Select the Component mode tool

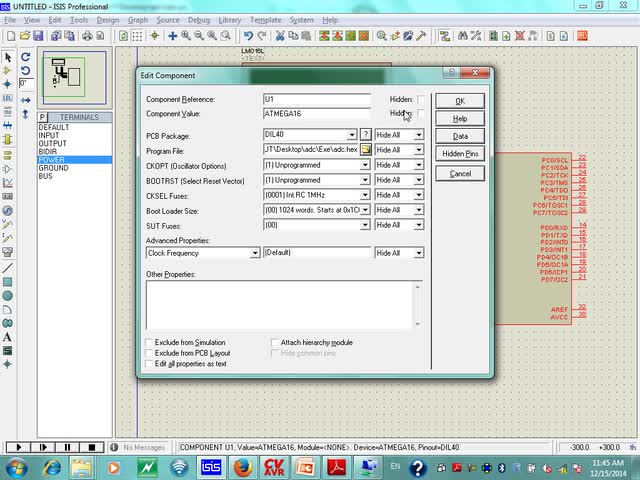[7, 71]
